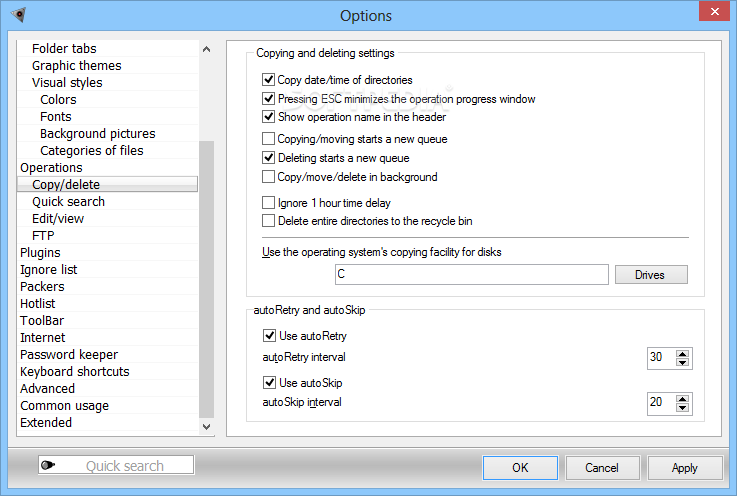The width and height of the screenshot is (737, 496).
Task: Click the autoSkip interval value field
Action: click(662, 403)
